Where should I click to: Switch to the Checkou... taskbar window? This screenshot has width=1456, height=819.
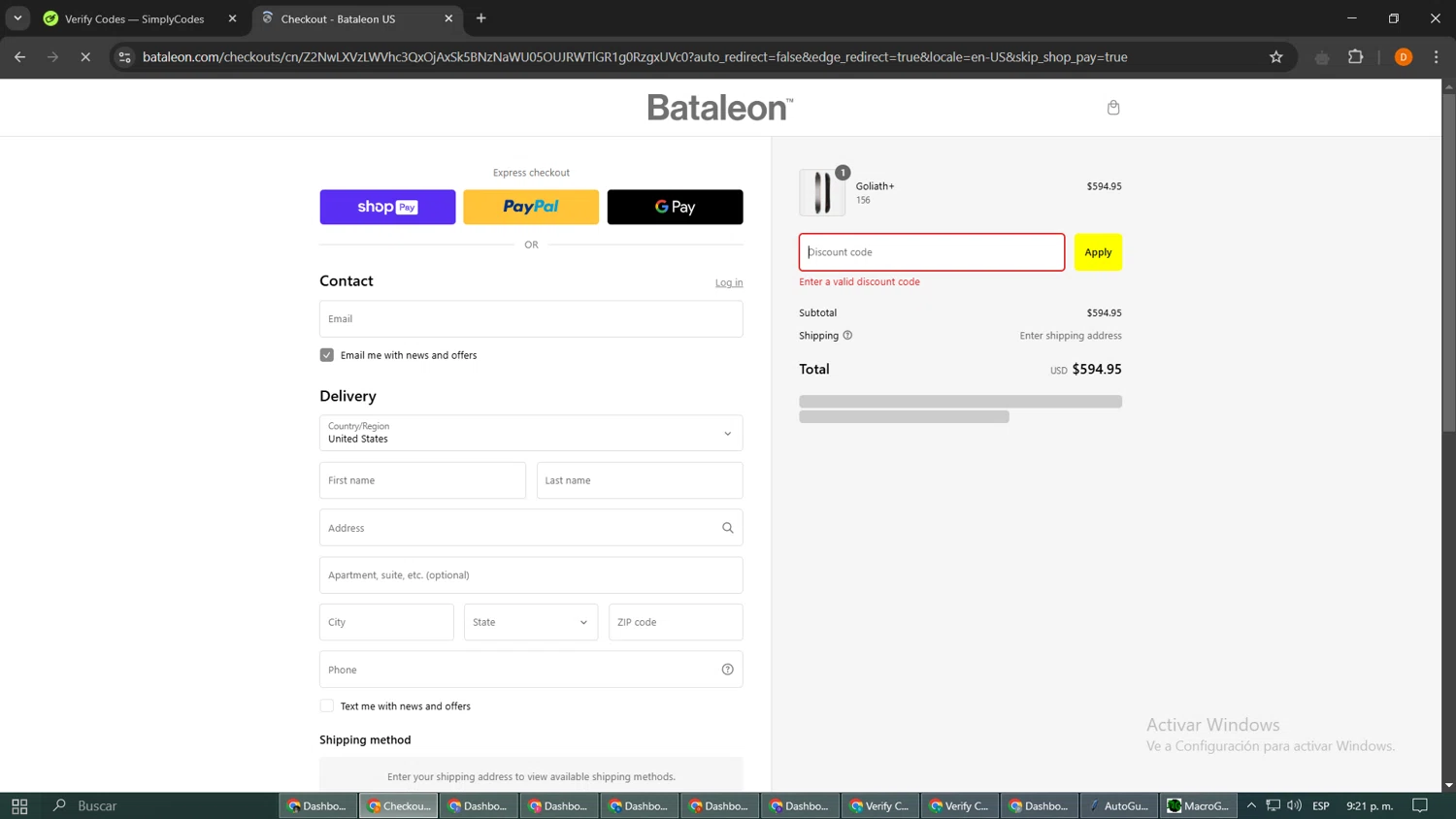(x=399, y=805)
